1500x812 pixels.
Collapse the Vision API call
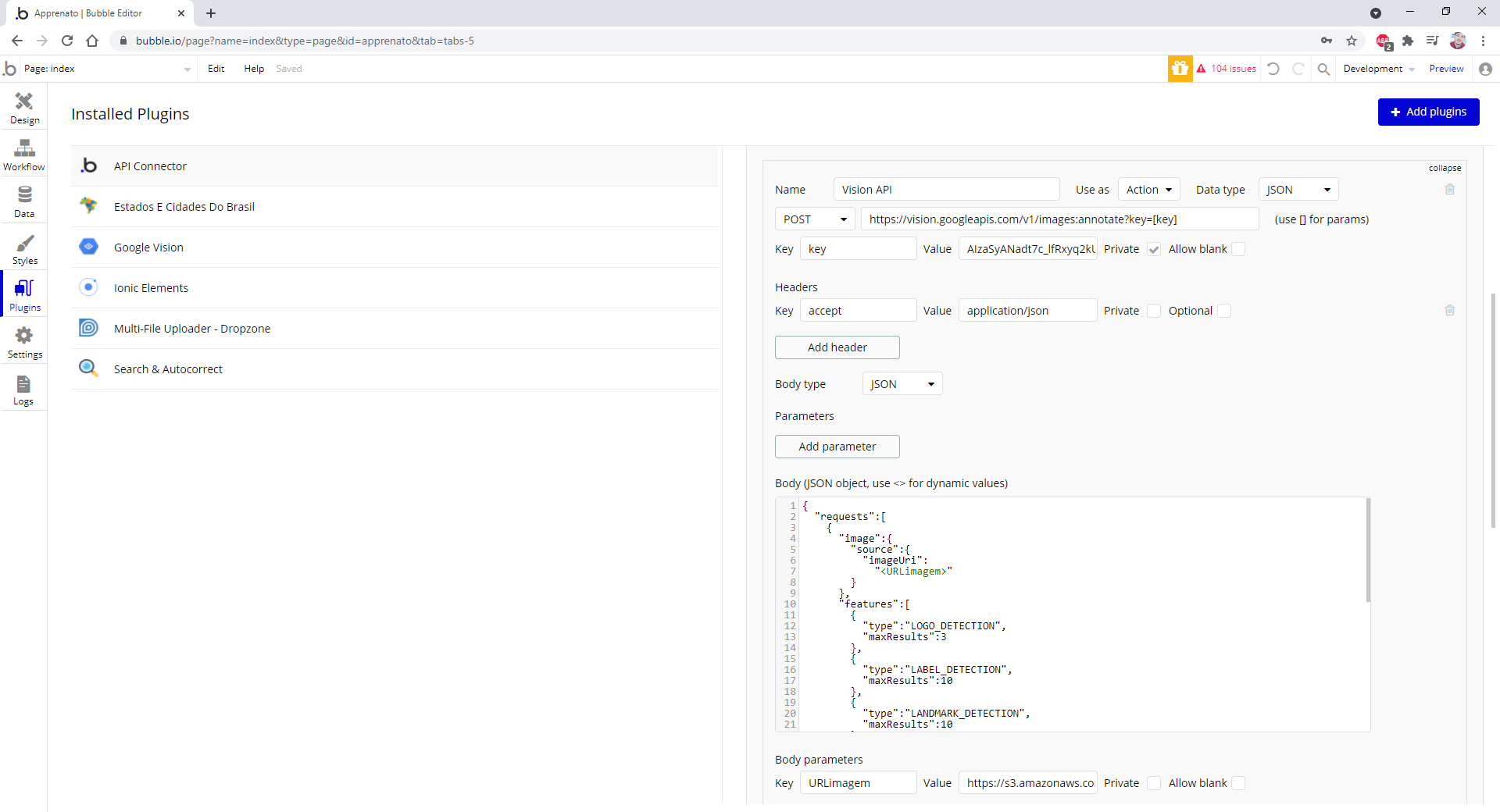click(1445, 168)
